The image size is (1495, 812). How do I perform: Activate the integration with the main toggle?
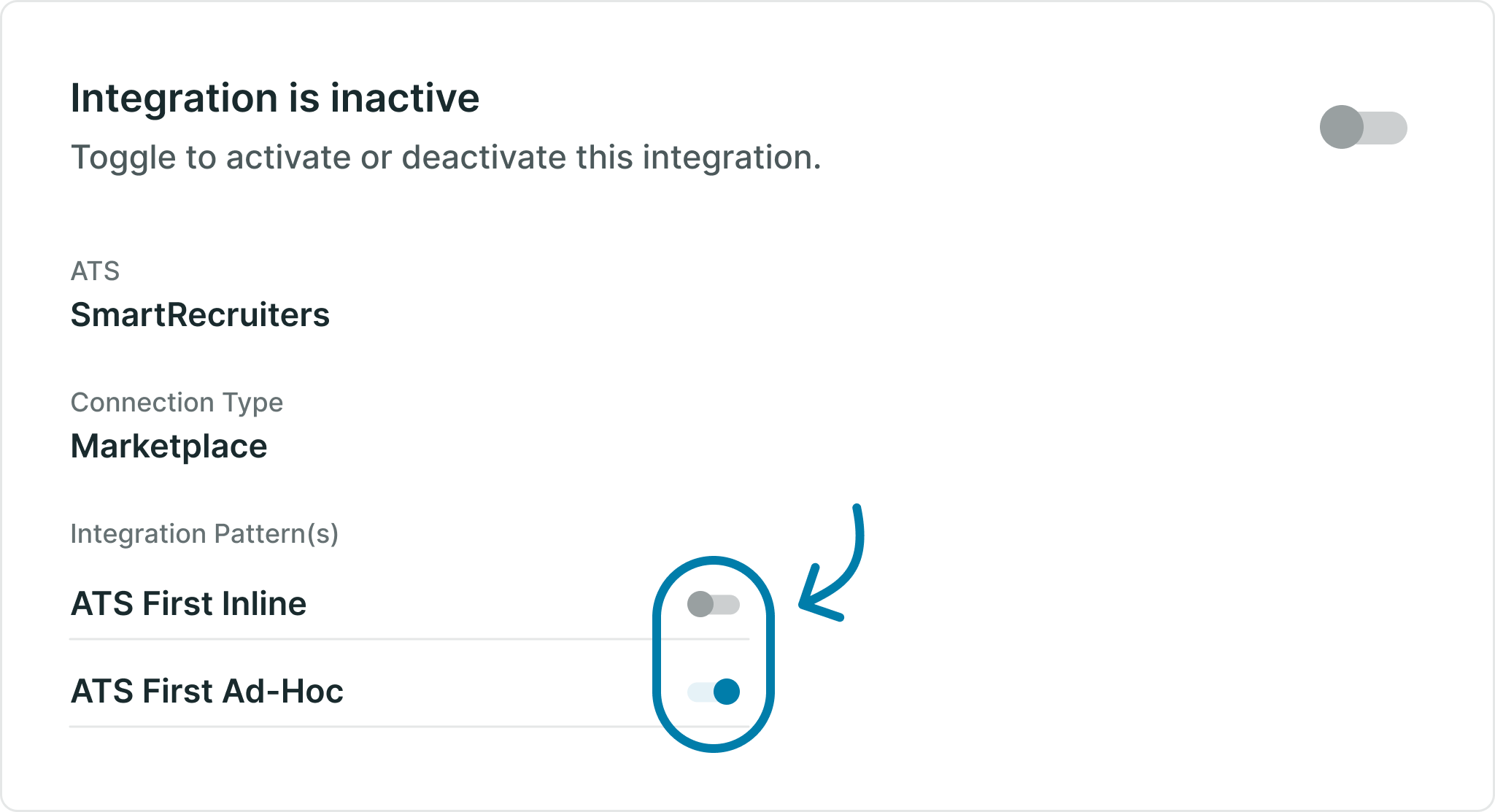[x=1363, y=128]
